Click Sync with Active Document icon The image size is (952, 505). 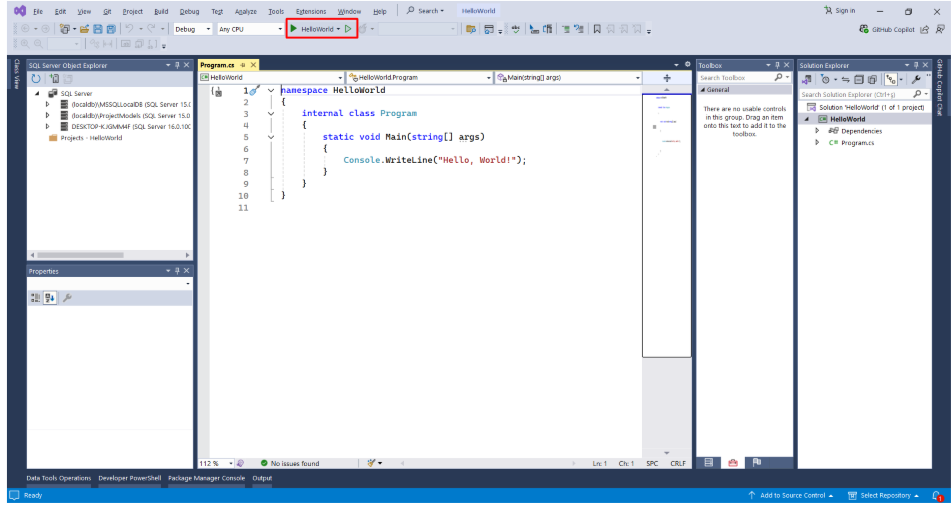(845, 80)
